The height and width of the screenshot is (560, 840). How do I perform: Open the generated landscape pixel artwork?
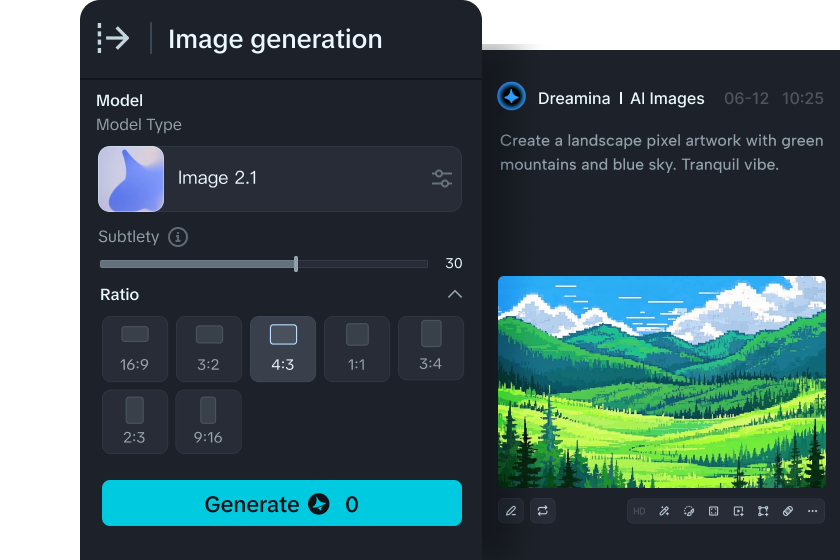pyautogui.click(x=662, y=382)
